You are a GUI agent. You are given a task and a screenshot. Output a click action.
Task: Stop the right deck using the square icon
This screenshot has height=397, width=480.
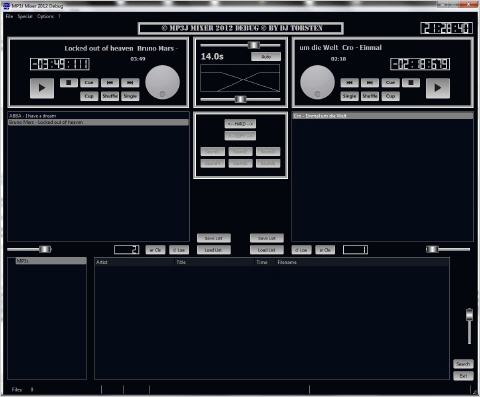411,82
